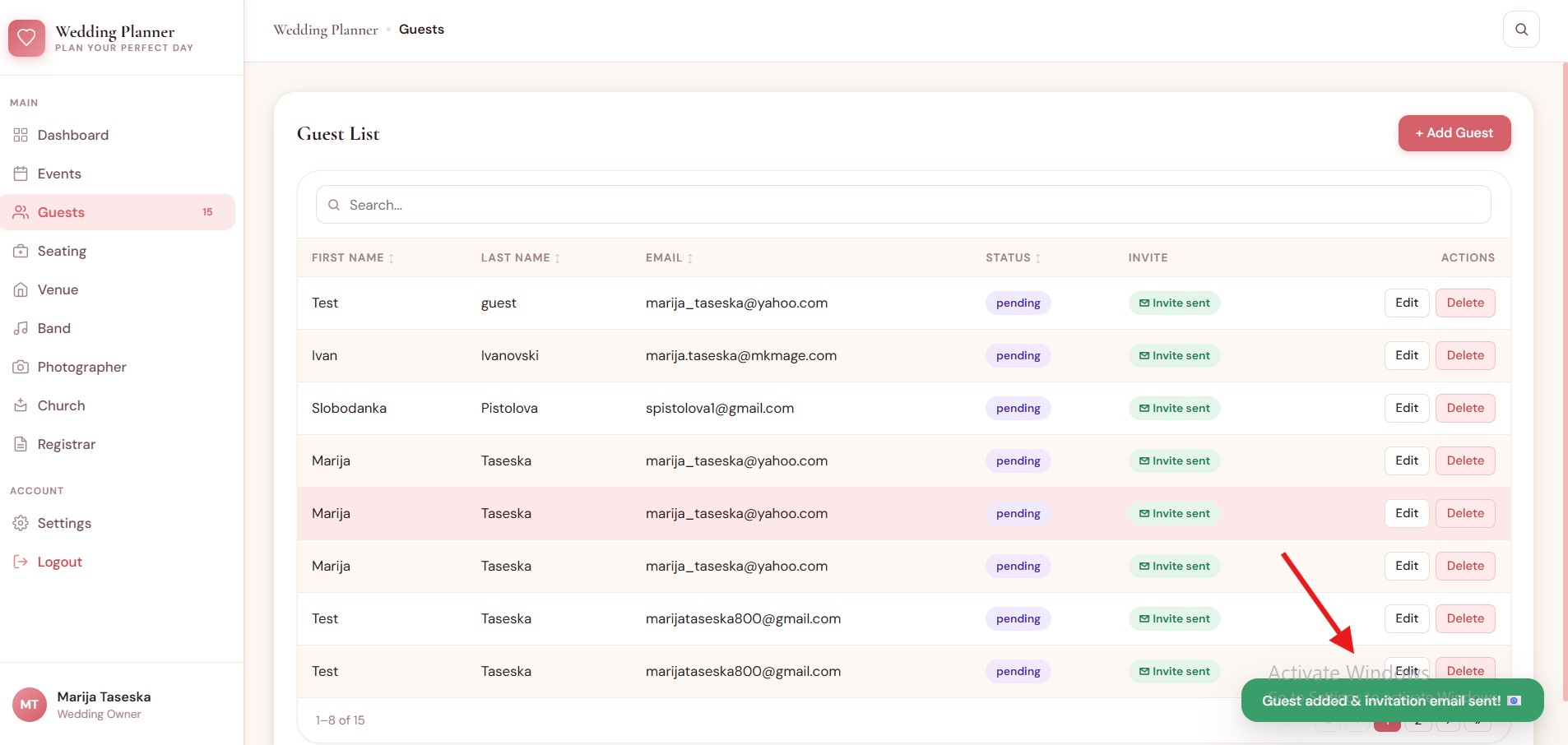Click the Settings gear icon

click(21, 523)
